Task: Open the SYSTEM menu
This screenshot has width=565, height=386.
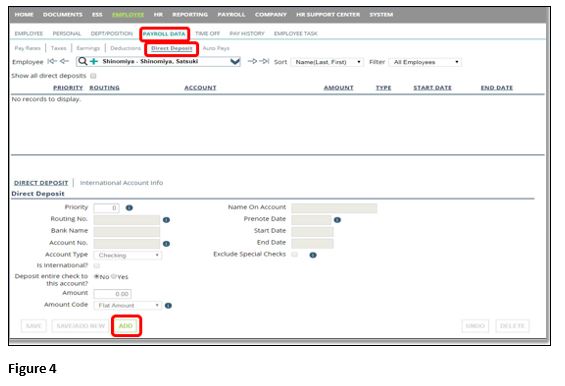Action: 381,14
